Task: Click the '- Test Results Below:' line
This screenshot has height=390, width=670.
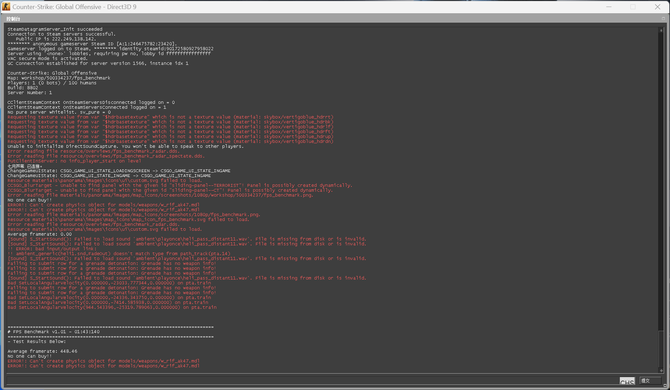Action: (x=37, y=341)
